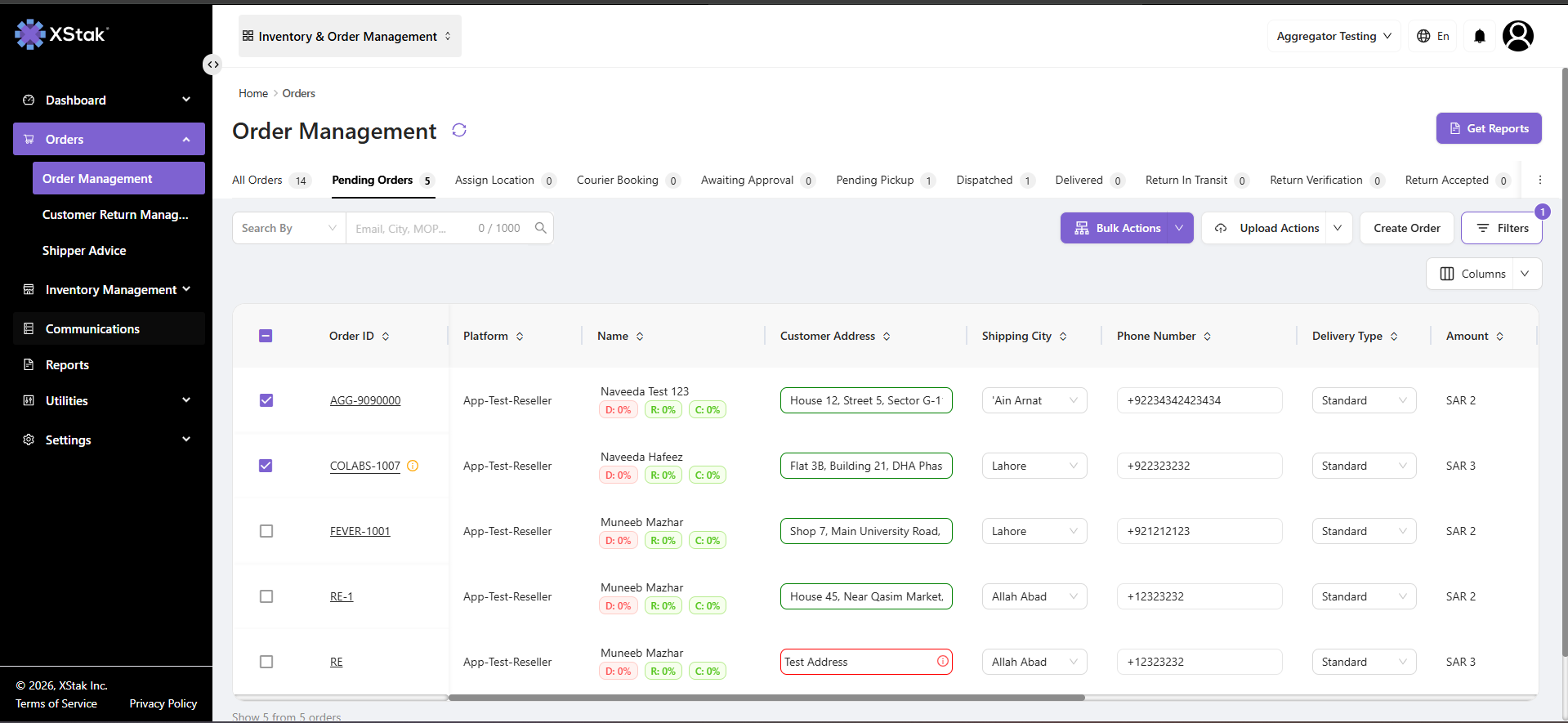1568x723 pixels.
Task: Open the notifications bell
Action: coord(1480,36)
